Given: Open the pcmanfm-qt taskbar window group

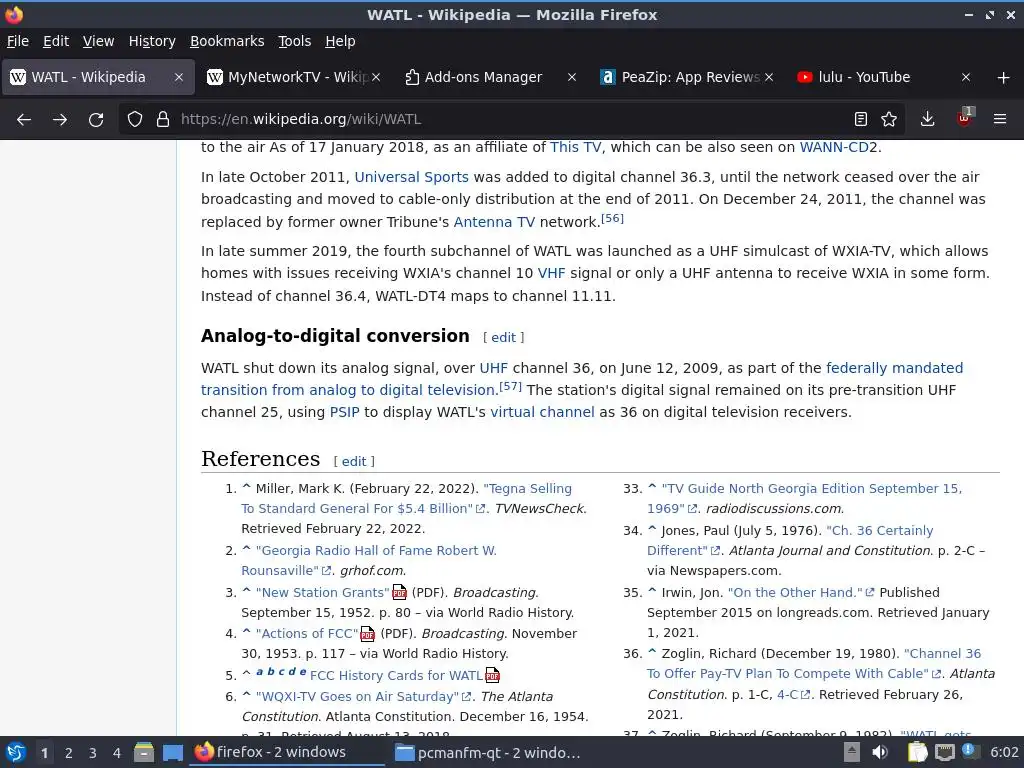Looking at the screenshot, I should [488, 752].
